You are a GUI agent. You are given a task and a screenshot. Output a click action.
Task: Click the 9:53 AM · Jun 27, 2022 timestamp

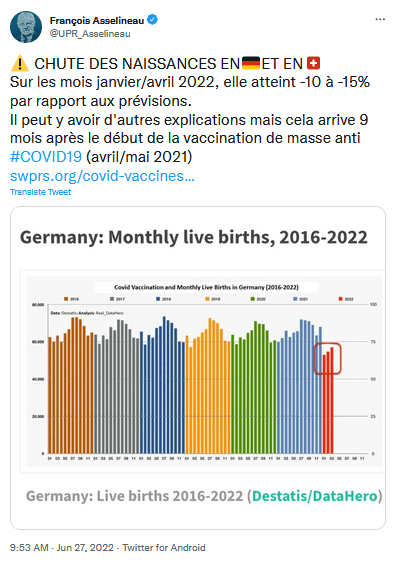[62, 548]
